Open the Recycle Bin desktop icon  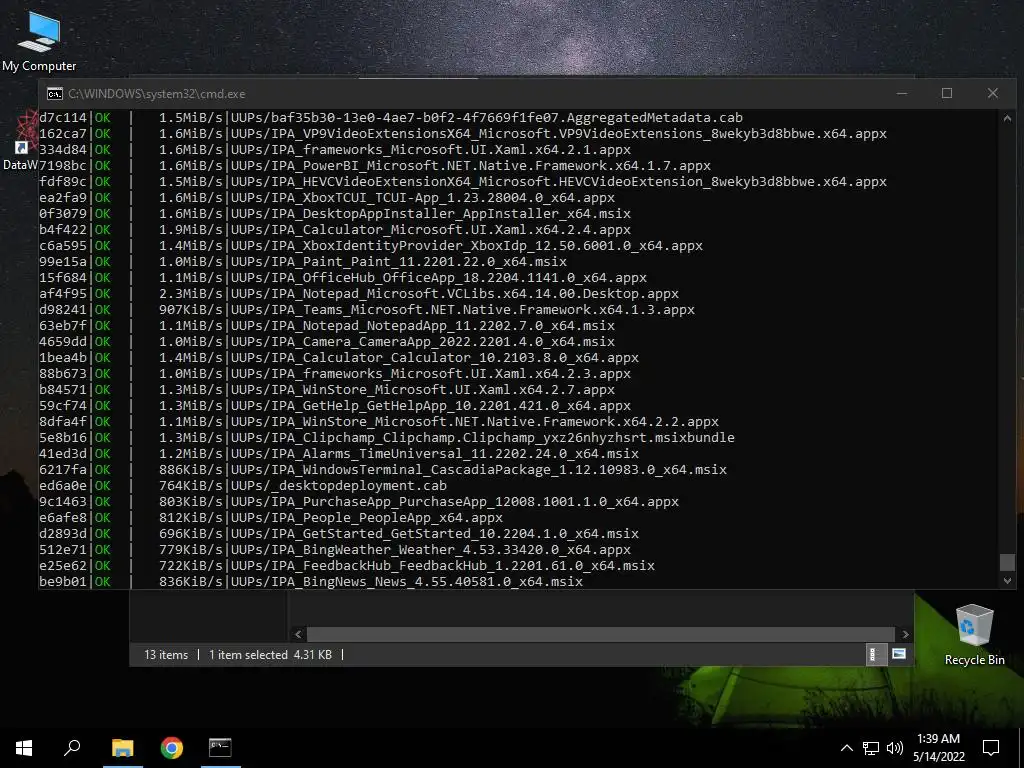coord(974,635)
